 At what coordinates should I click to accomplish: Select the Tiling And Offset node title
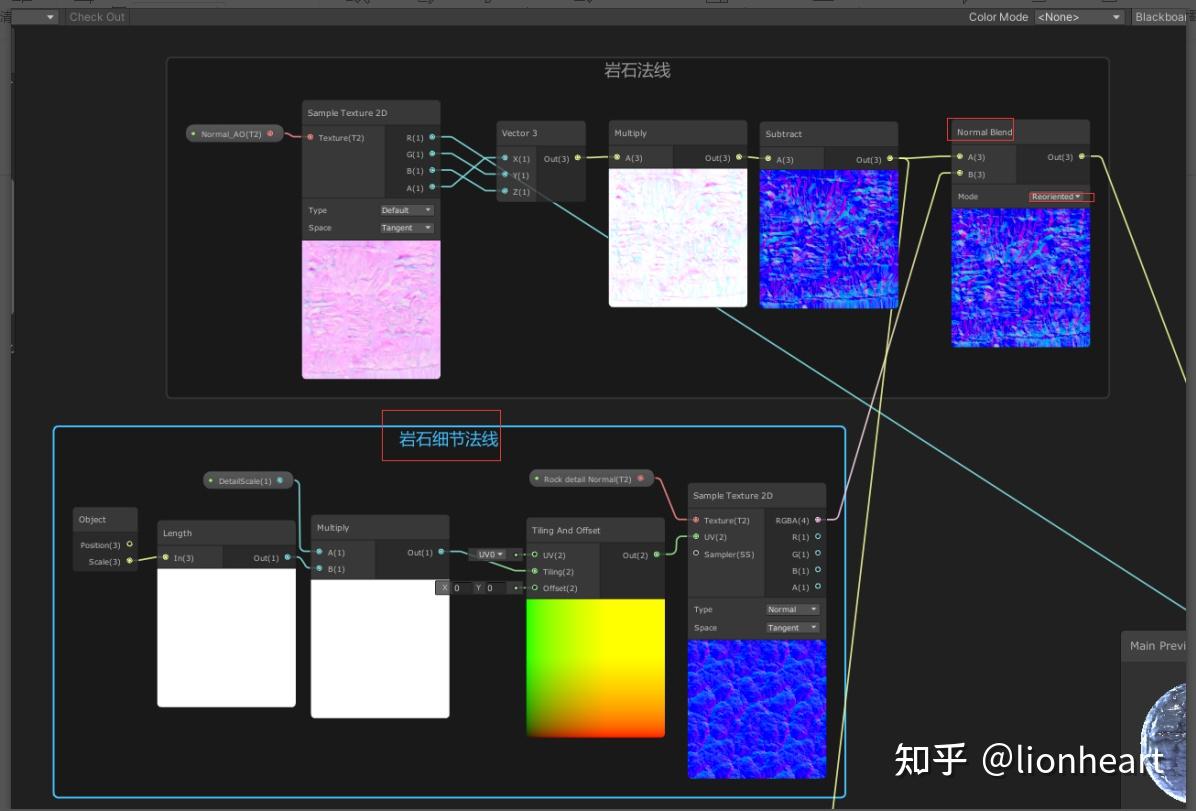(565, 530)
